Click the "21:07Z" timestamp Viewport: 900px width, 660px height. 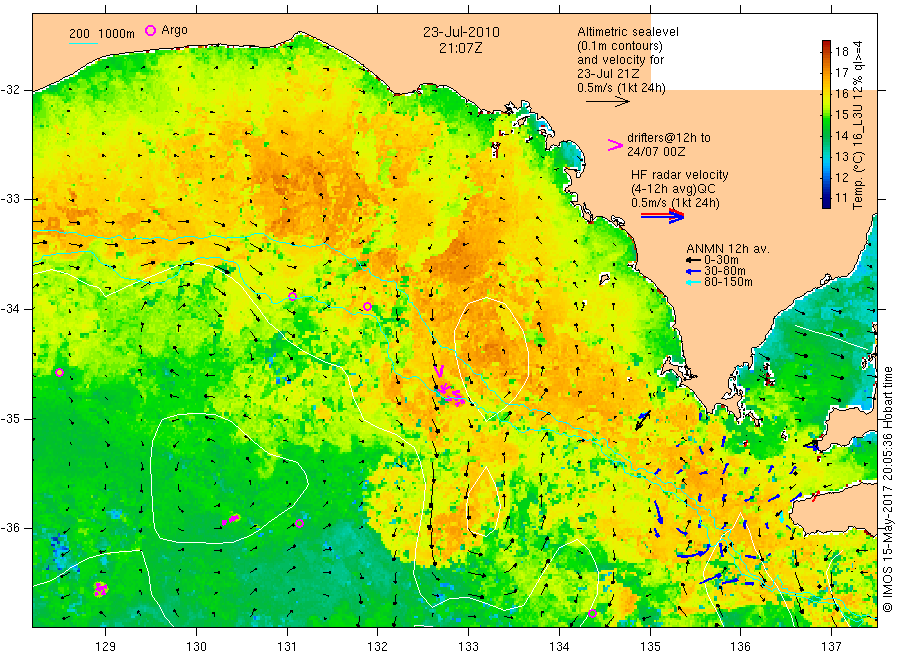coord(461,48)
